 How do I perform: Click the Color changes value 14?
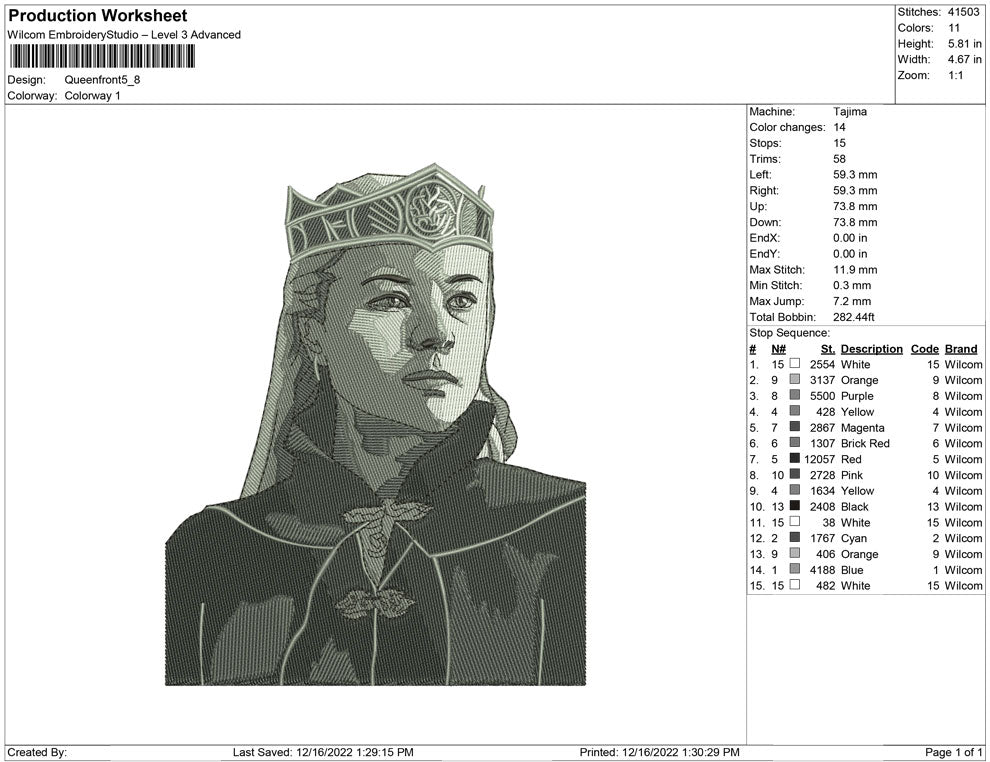click(x=839, y=127)
